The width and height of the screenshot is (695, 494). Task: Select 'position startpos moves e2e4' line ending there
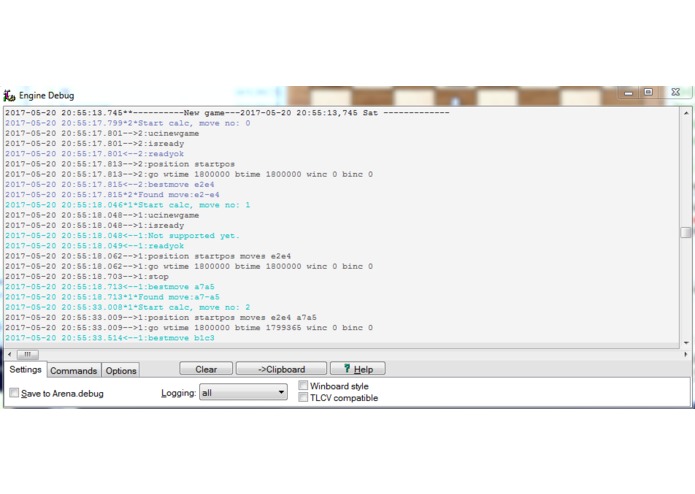pyautogui.click(x=148, y=256)
